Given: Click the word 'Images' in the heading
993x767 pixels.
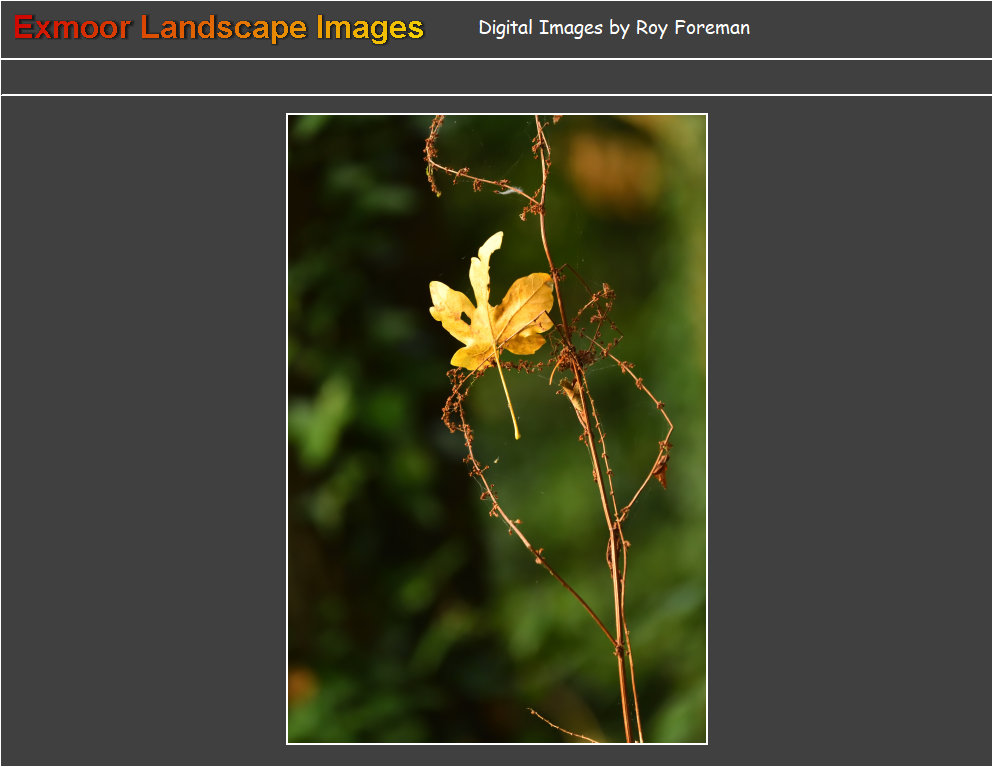Looking at the screenshot, I should [369, 28].
